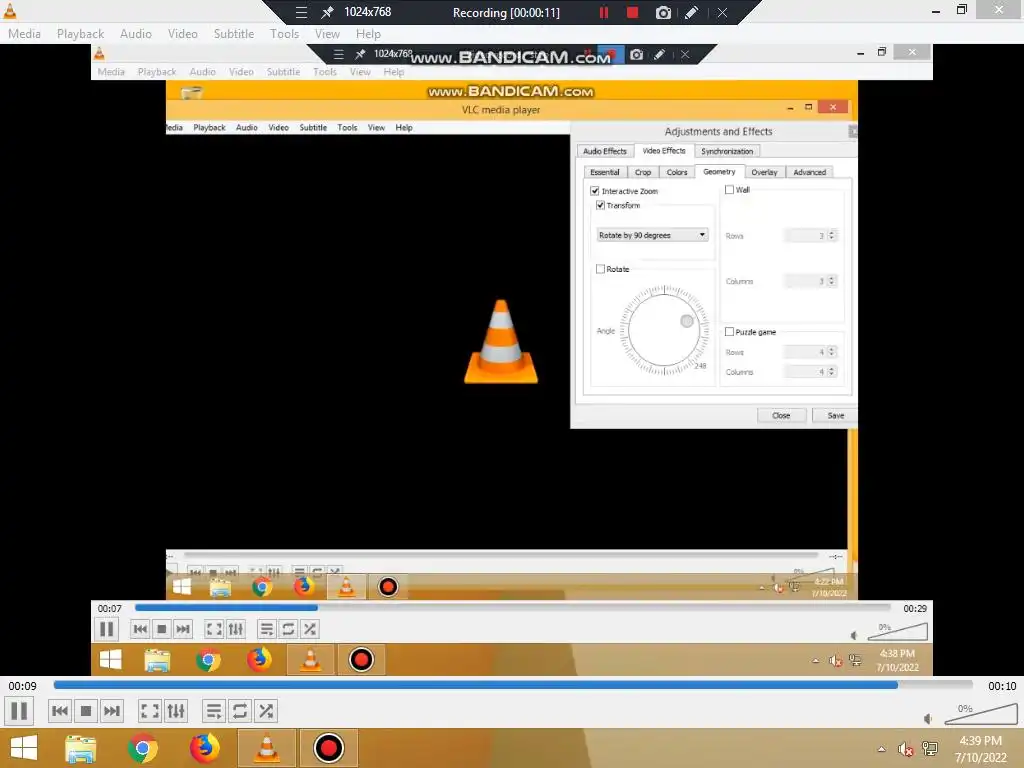The height and width of the screenshot is (768, 1024).
Task: Click the Save button in Adjustments dialog
Action: pyautogui.click(x=835, y=415)
